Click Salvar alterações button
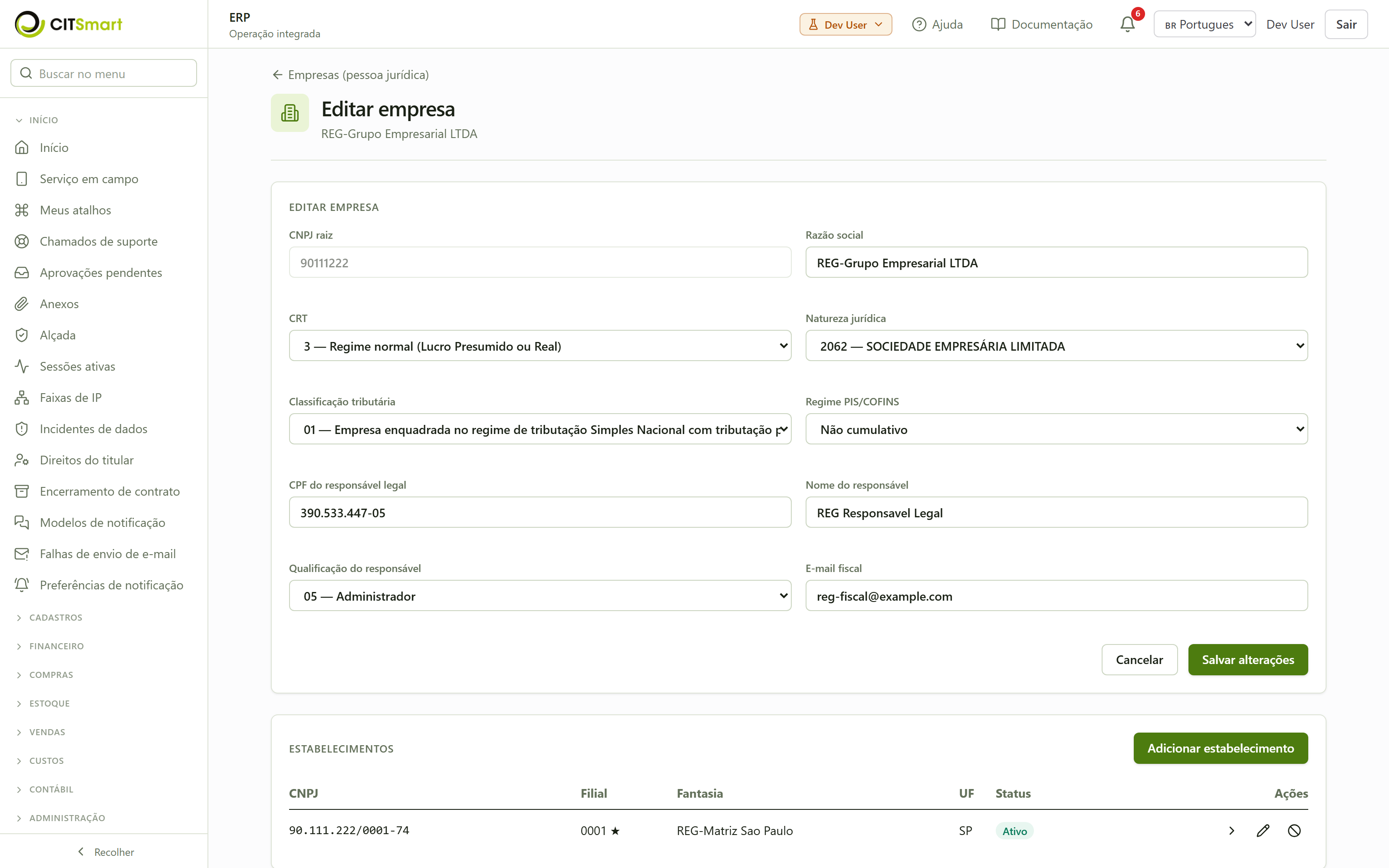The height and width of the screenshot is (868, 1389). tap(1248, 659)
